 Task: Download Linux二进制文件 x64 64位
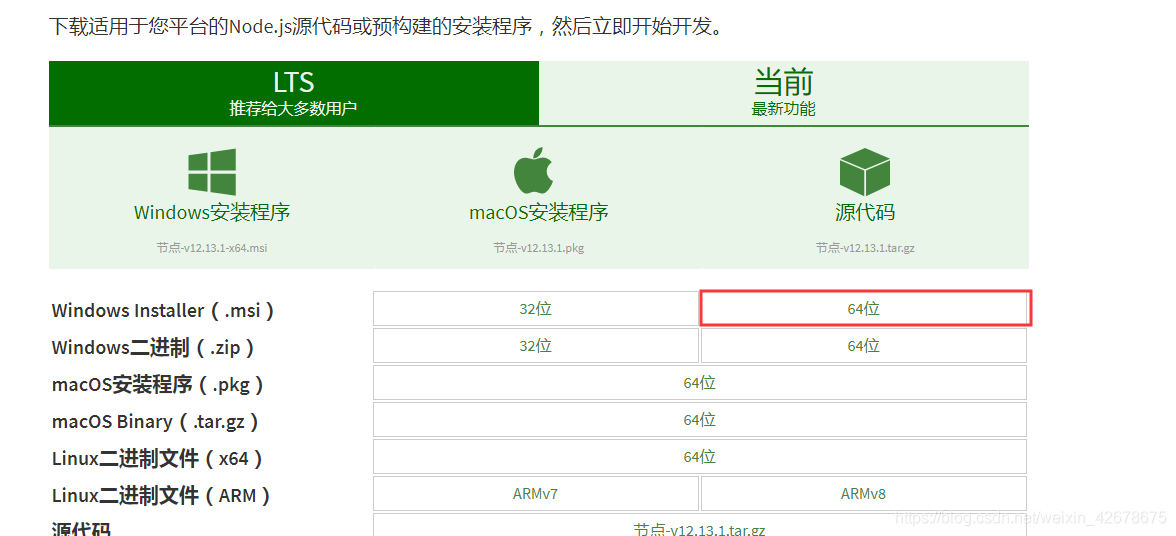(700, 457)
